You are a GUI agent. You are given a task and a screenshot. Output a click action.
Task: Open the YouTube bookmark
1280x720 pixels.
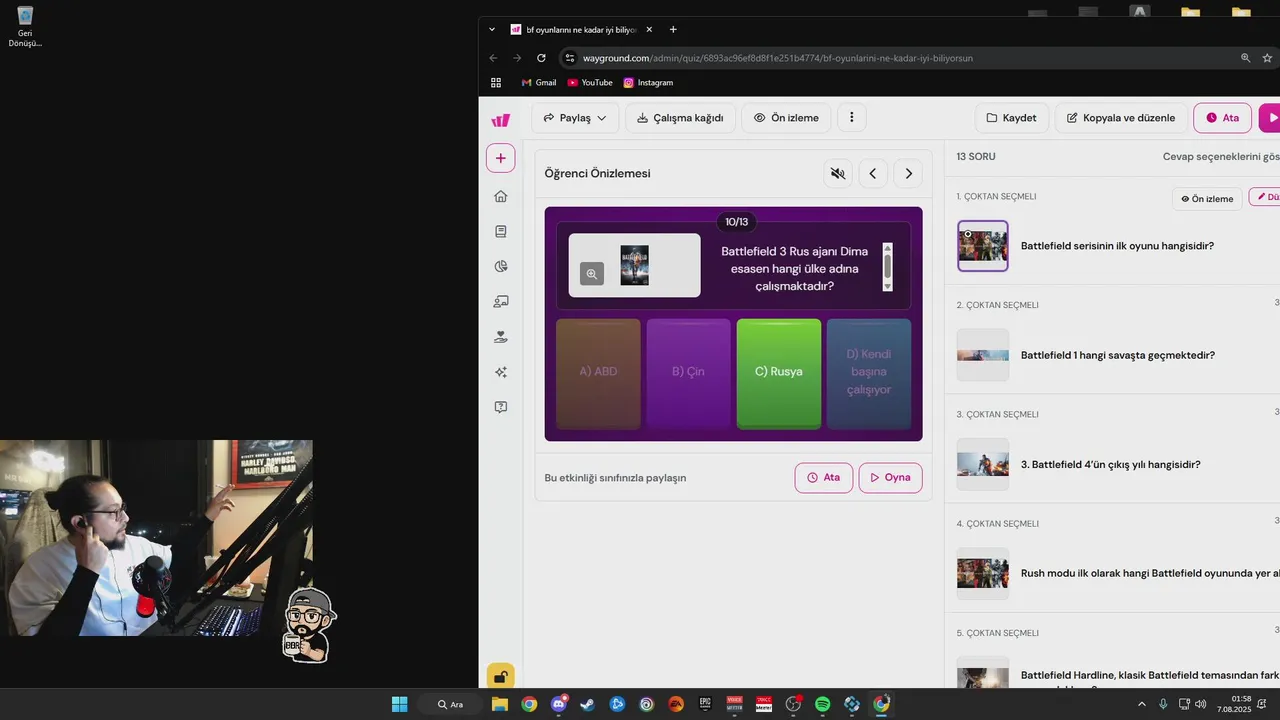pyautogui.click(x=590, y=83)
